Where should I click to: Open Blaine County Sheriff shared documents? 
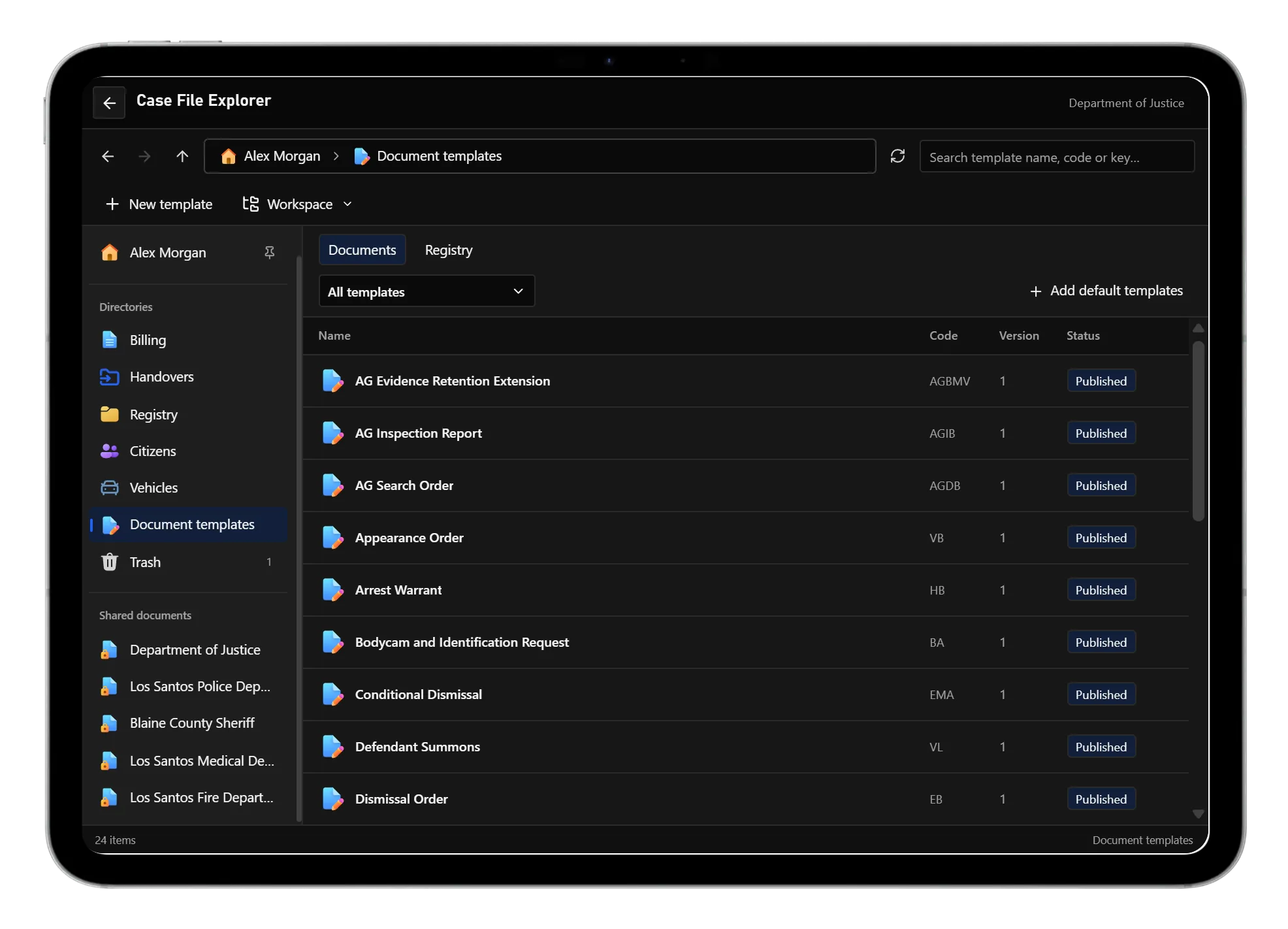(x=188, y=723)
